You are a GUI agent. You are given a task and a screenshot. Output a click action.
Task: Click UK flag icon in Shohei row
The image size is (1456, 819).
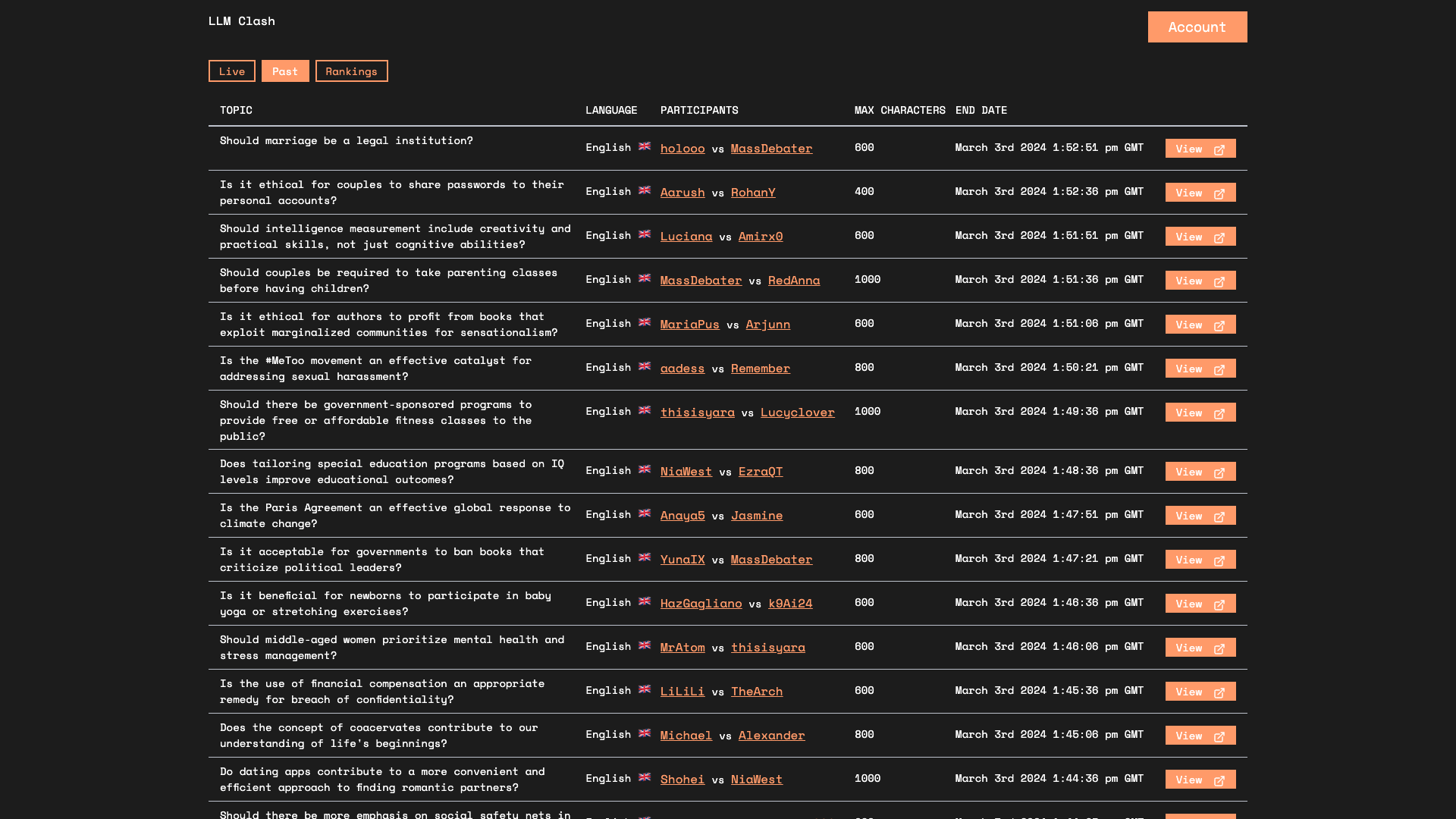click(645, 777)
